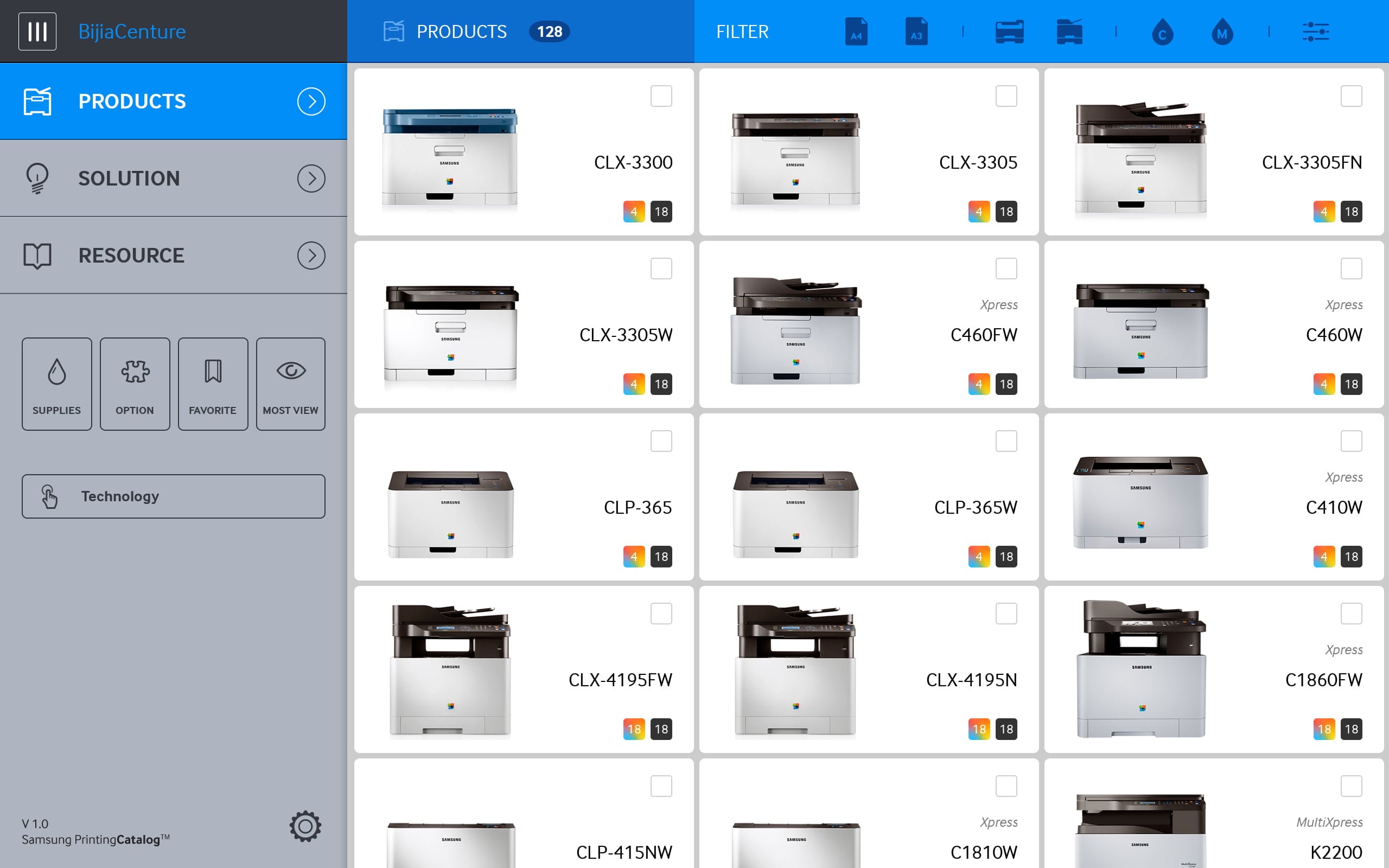Check the MultiXpress K2200 checkbox

click(x=1351, y=786)
